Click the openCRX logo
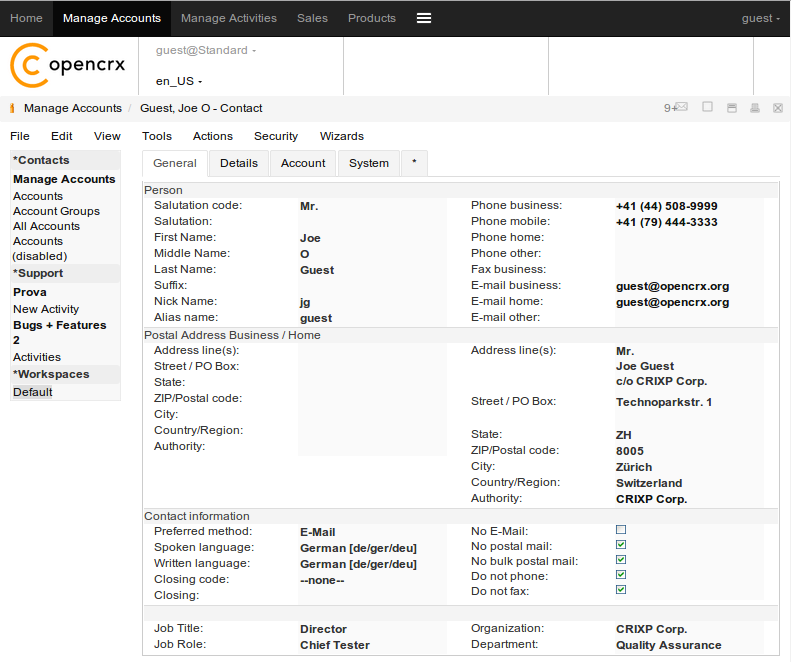This screenshot has height=662, width=791. tap(68, 65)
